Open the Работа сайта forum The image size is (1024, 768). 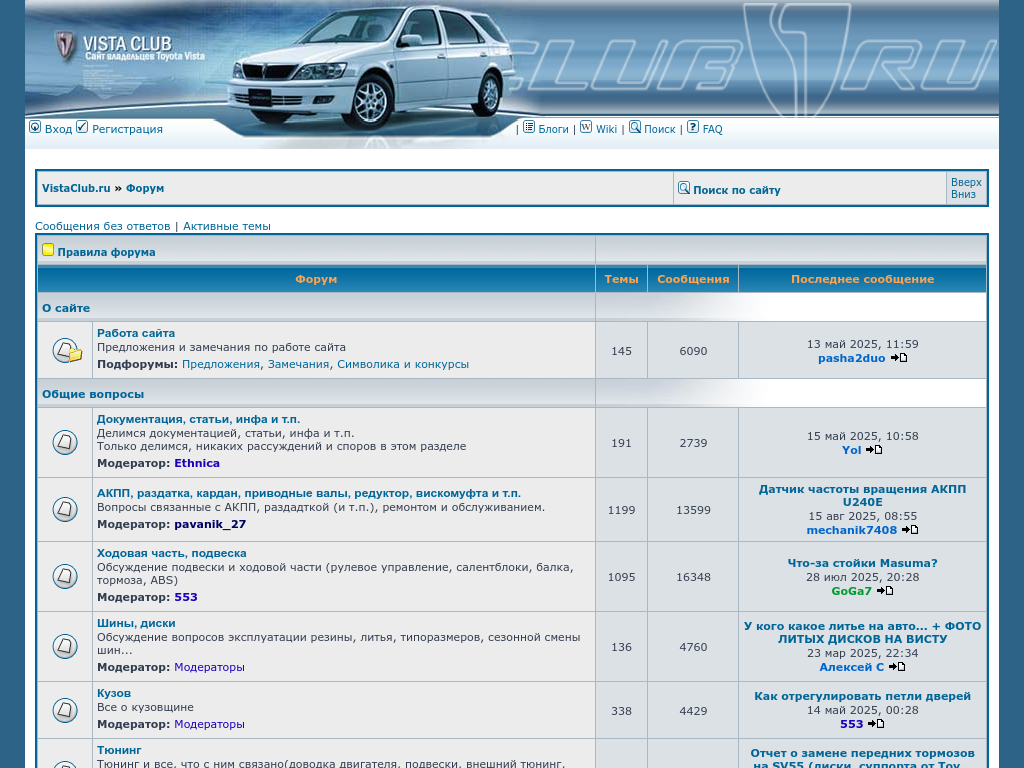pyautogui.click(x=136, y=333)
